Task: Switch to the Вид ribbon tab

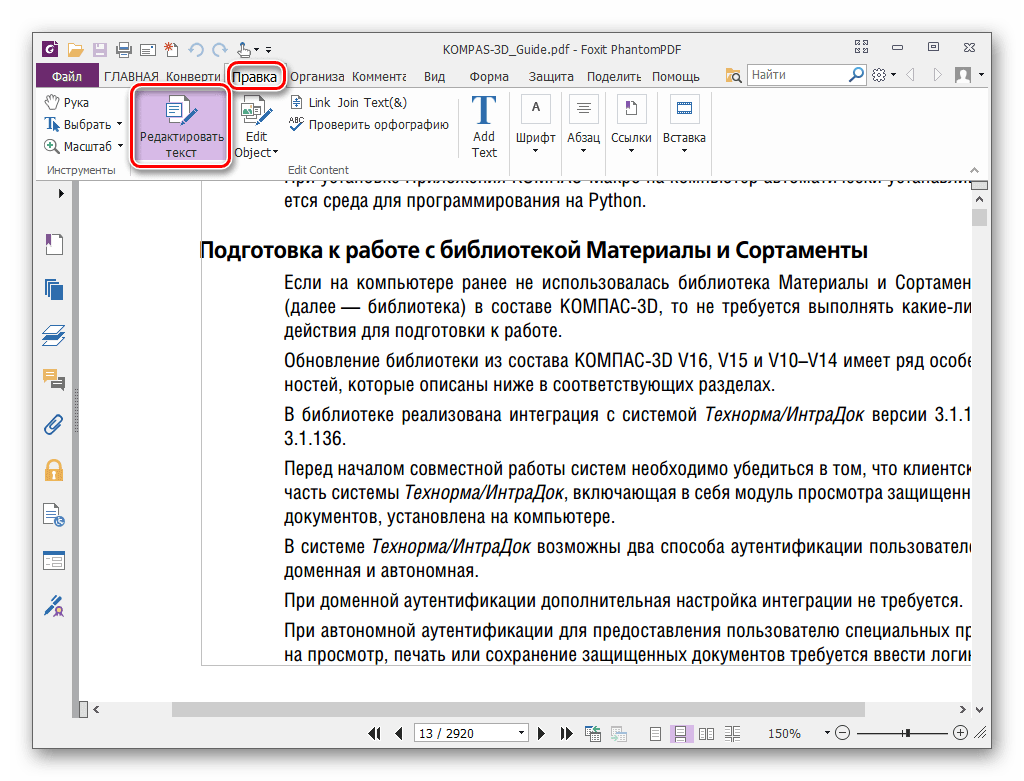Action: (x=436, y=76)
